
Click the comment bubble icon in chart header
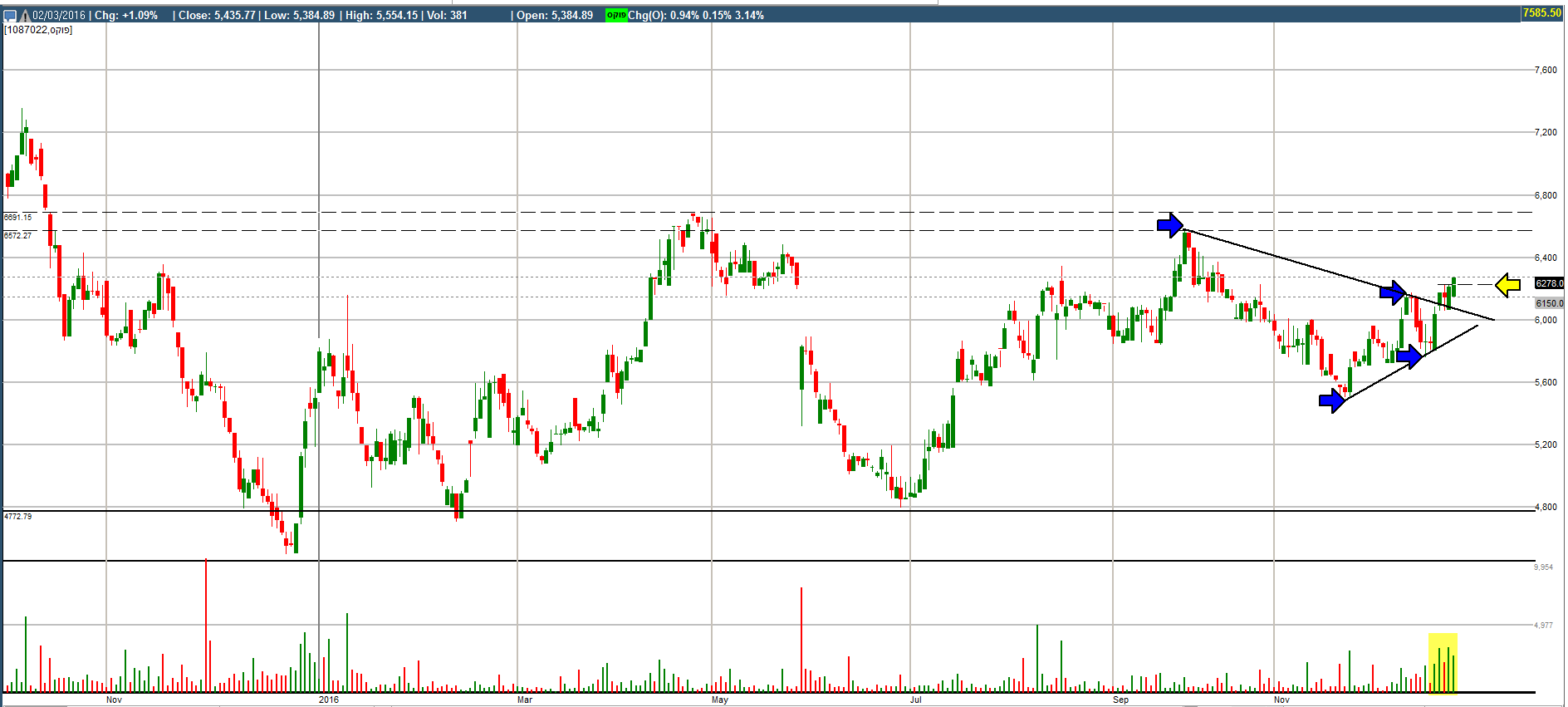pos(11,15)
